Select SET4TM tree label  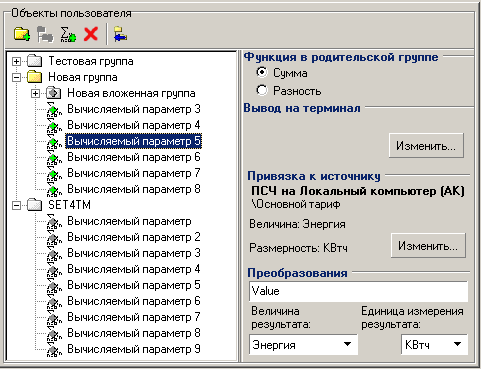(x=69, y=205)
